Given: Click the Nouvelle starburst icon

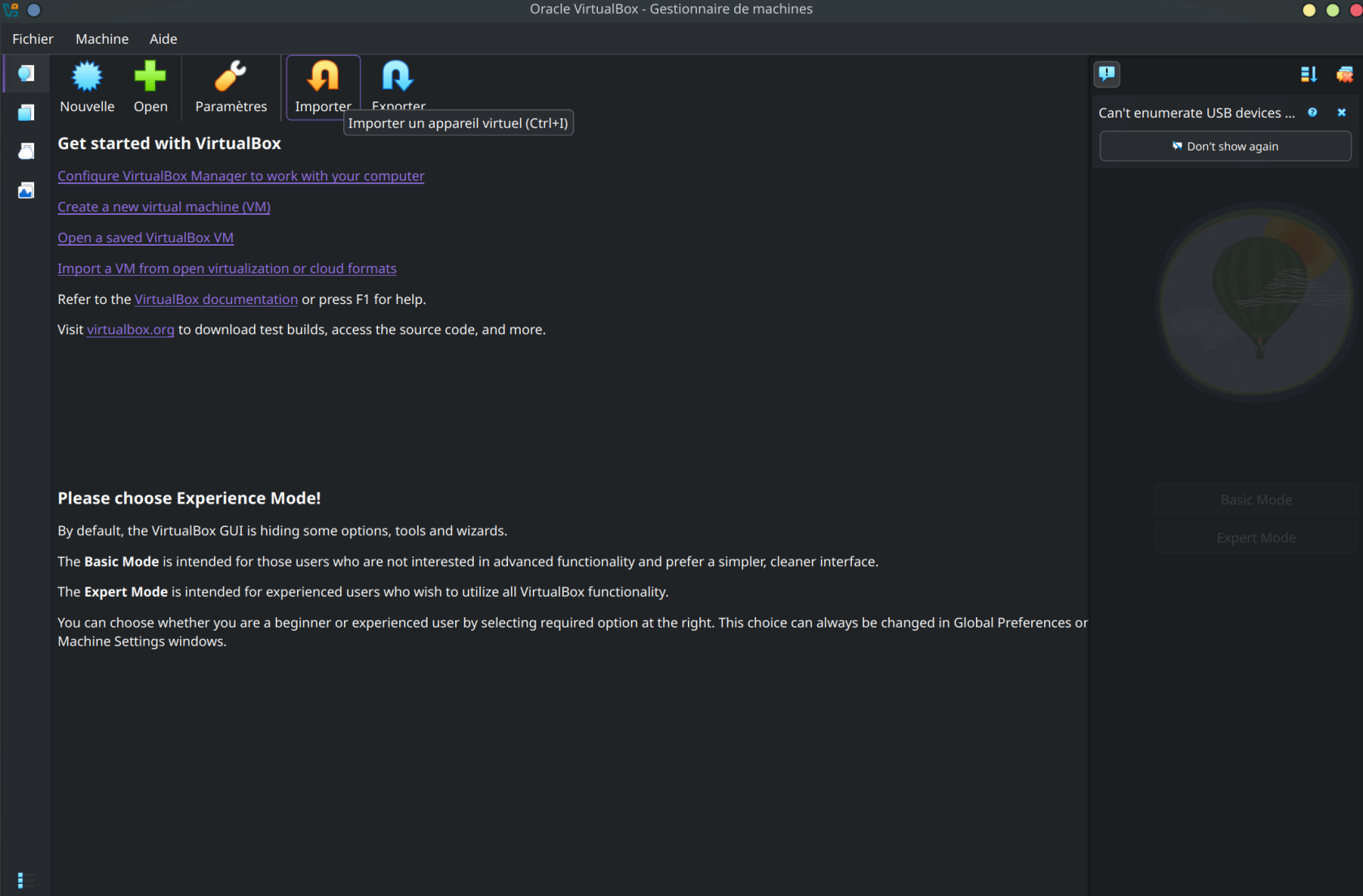Looking at the screenshot, I should click(87, 76).
